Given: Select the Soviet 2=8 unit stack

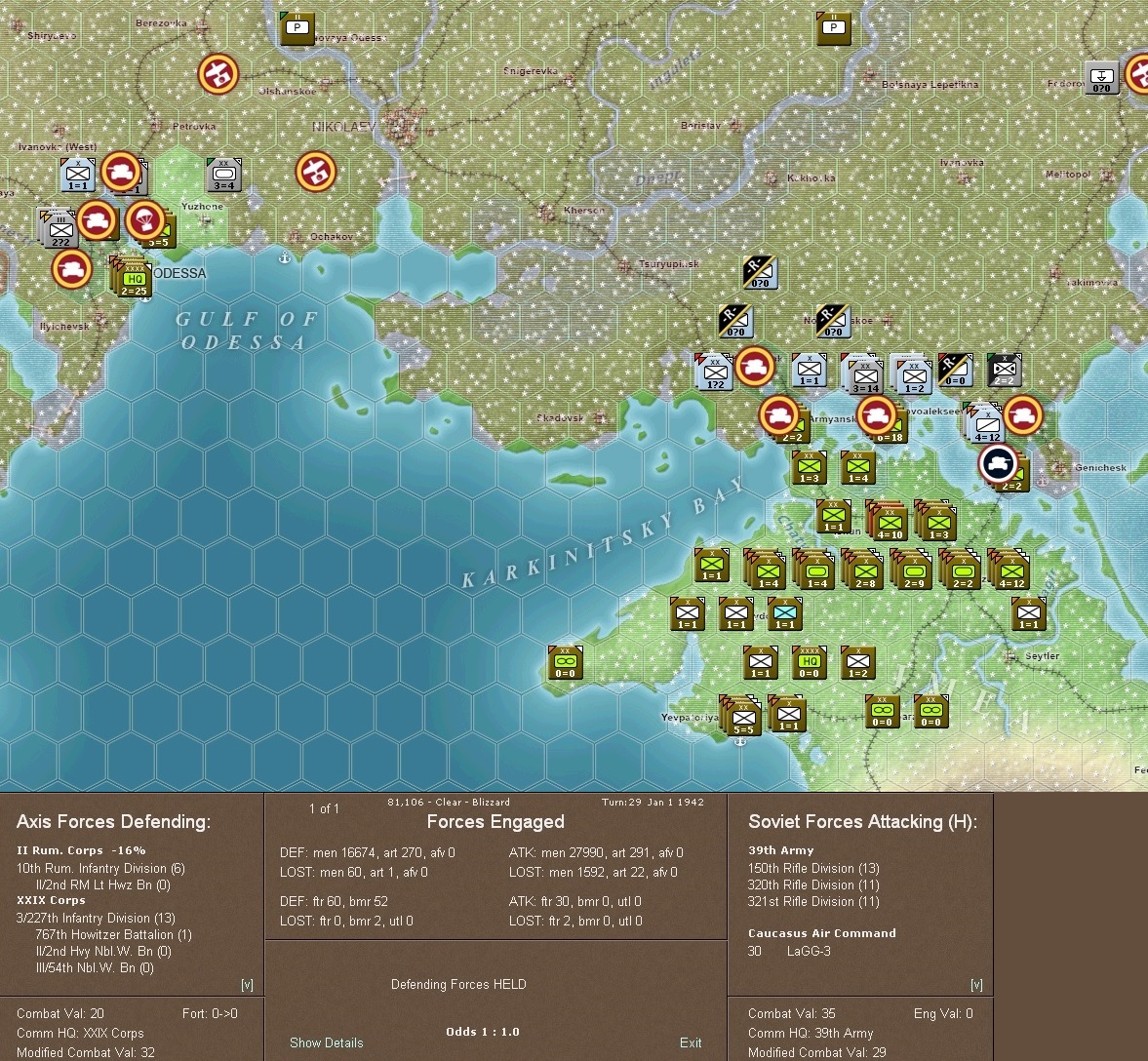Looking at the screenshot, I should [x=866, y=571].
